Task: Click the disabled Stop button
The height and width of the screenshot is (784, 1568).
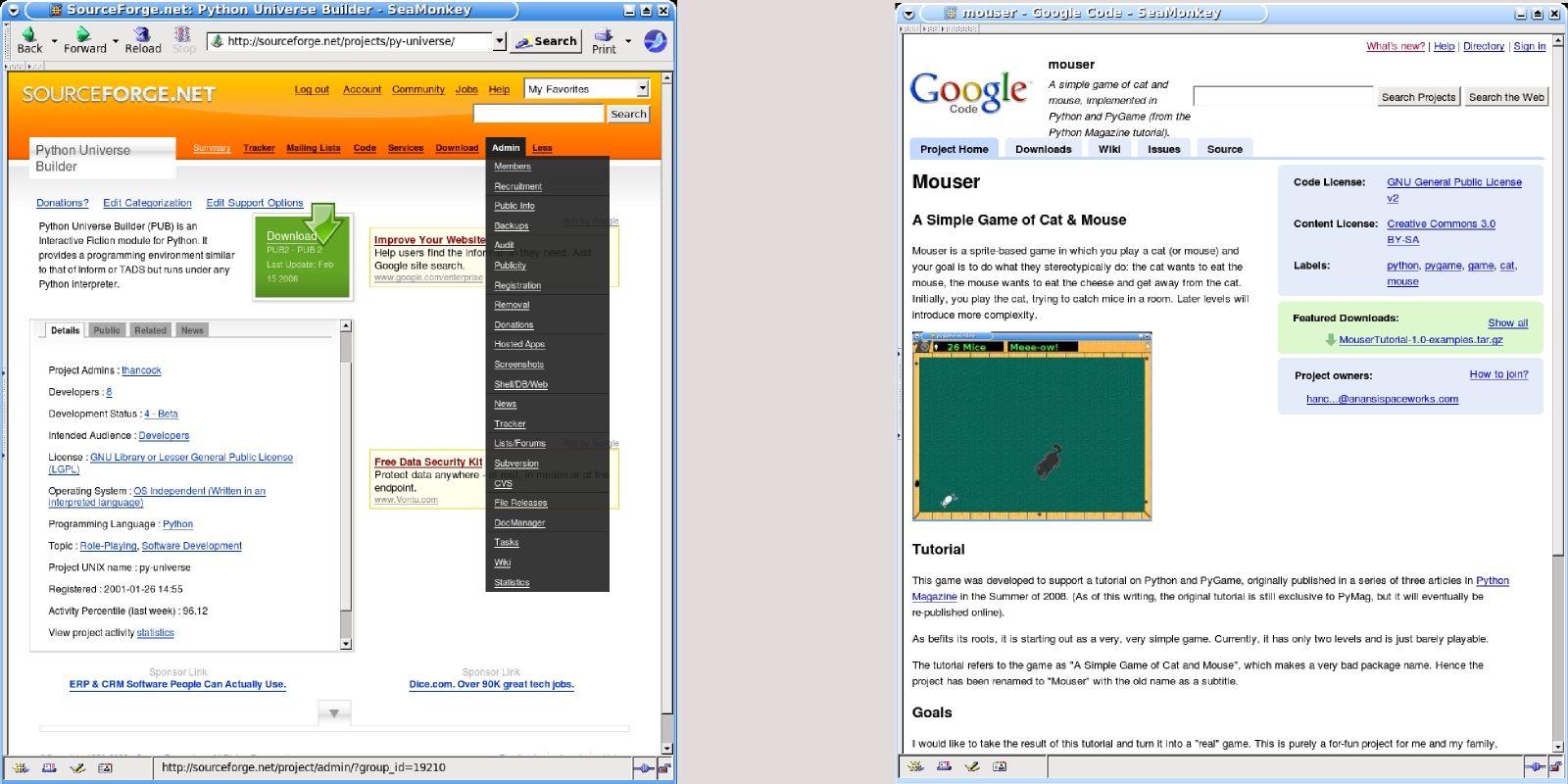Action: pyautogui.click(x=183, y=40)
